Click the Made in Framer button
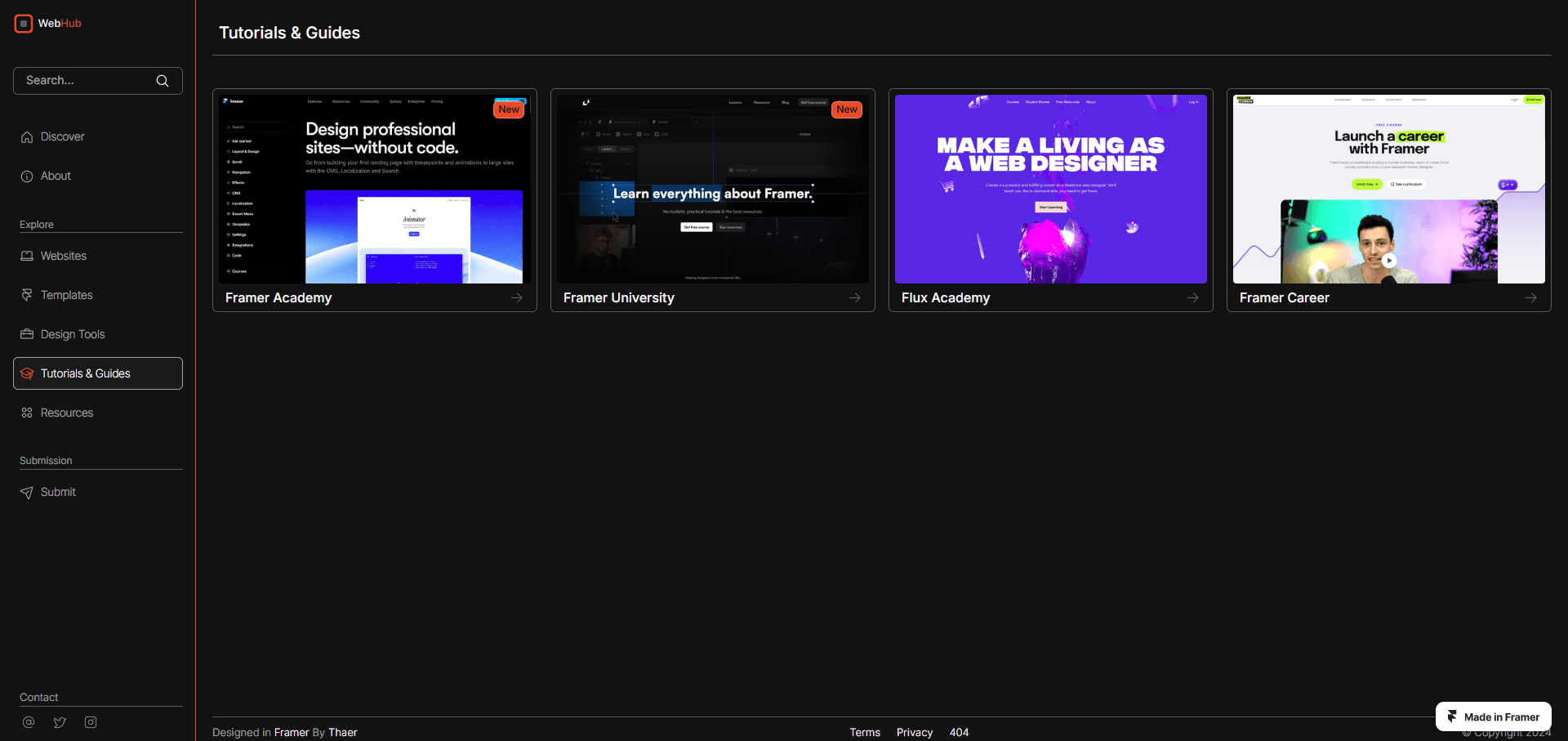Screen dimensions: 1568x741 [1494, 716]
